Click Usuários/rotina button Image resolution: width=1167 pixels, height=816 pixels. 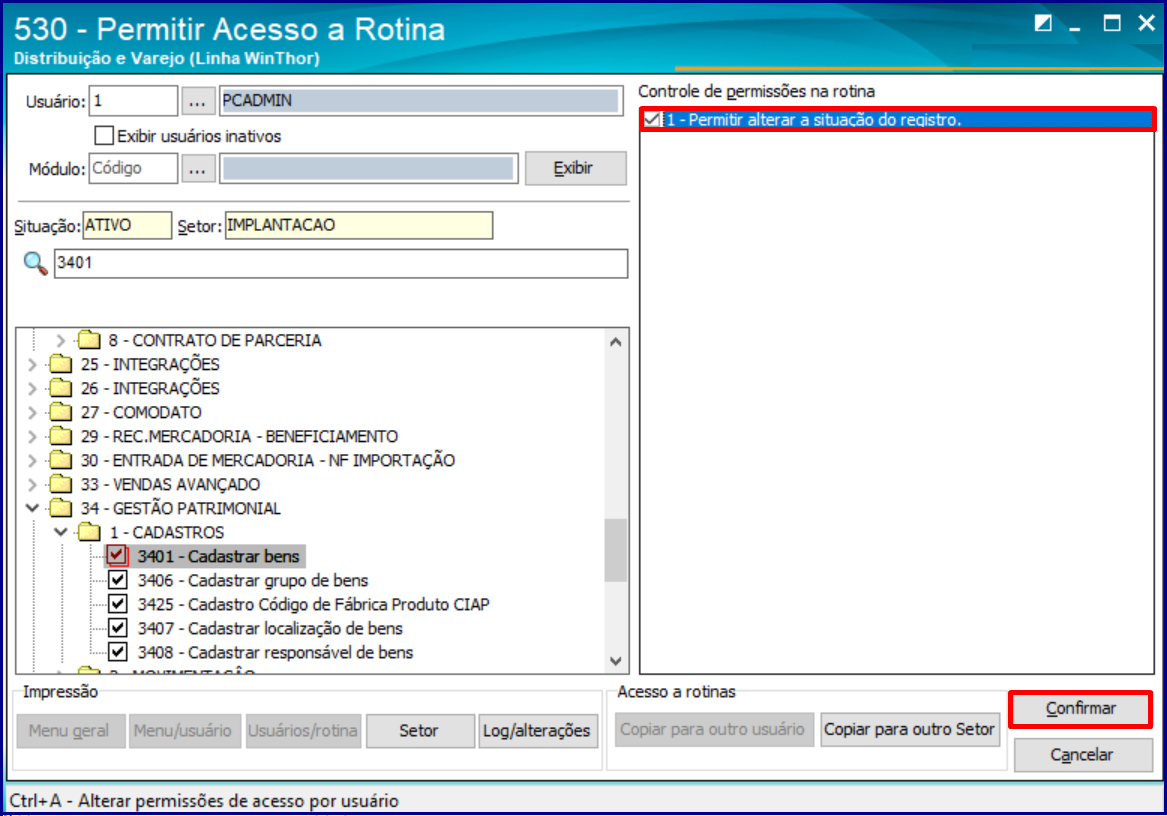coord(304,731)
